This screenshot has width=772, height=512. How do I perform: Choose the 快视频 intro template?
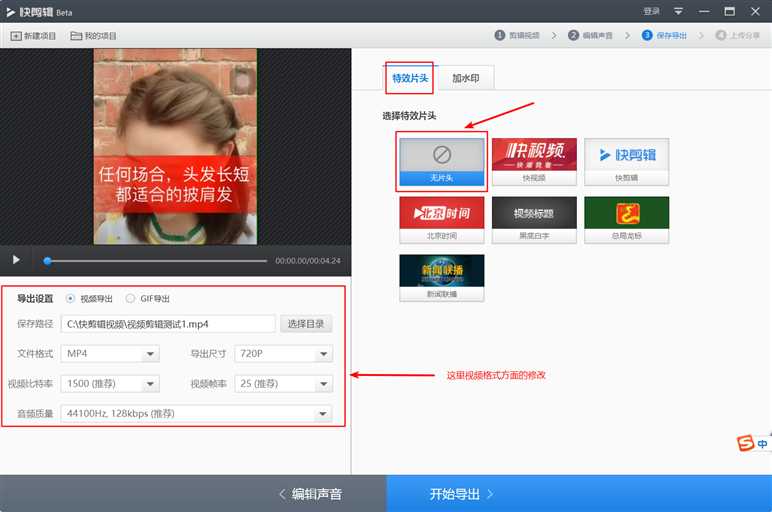tap(534, 161)
